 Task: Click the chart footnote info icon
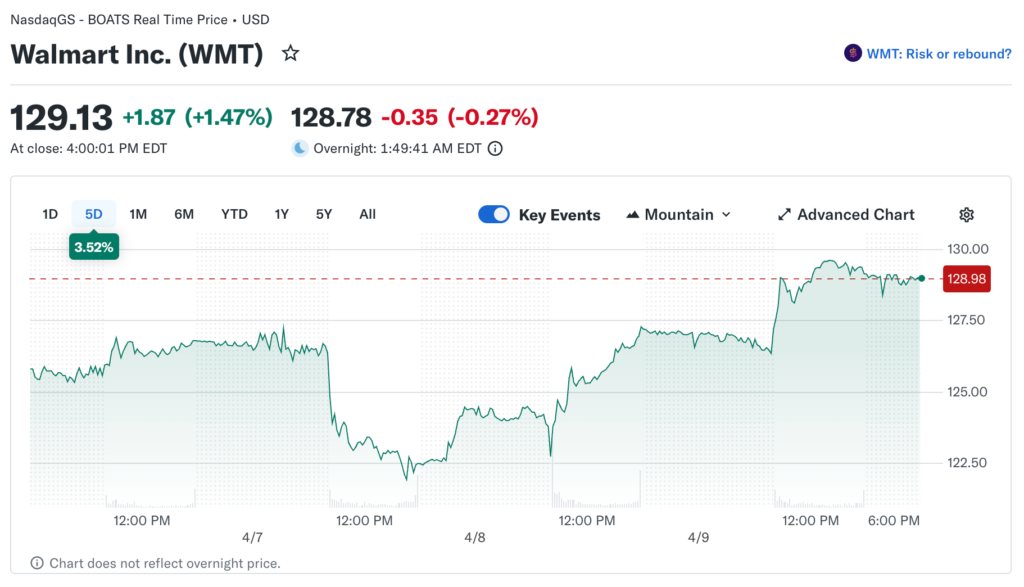pyautogui.click(x=37, y=563)
